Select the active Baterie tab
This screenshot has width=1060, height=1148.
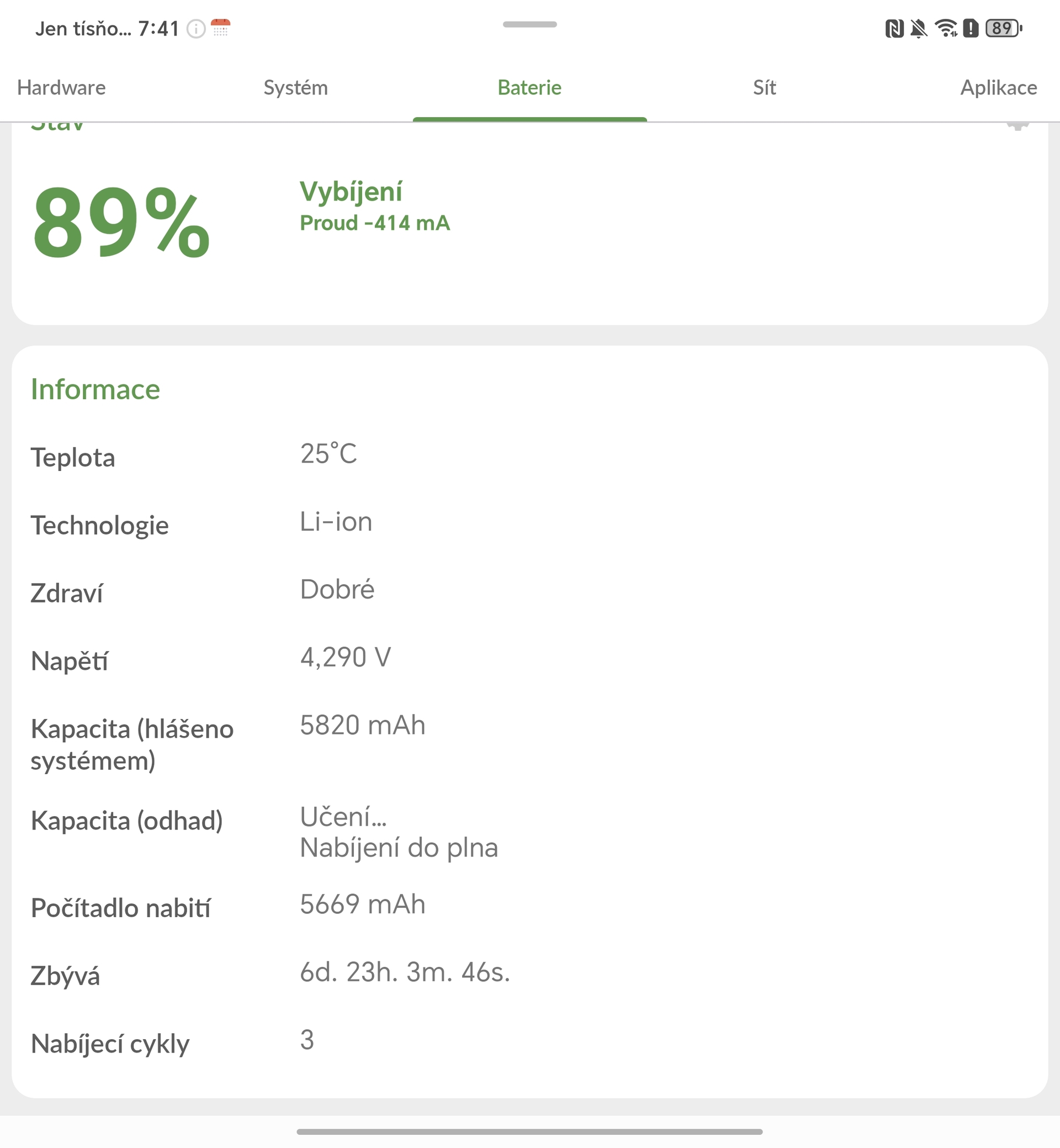pyautogui.click(x=529, y=88)
